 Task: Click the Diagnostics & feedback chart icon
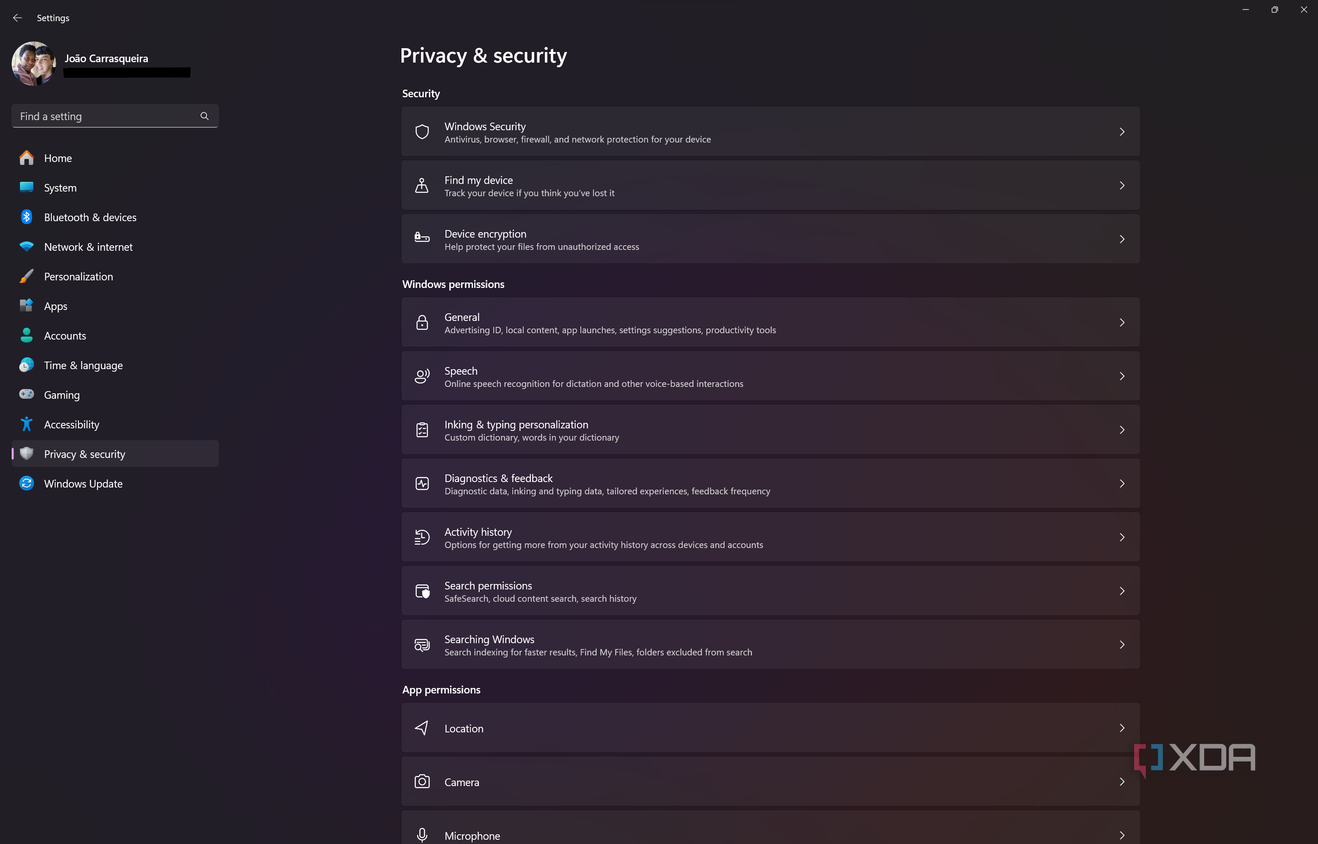click(422, 484)
